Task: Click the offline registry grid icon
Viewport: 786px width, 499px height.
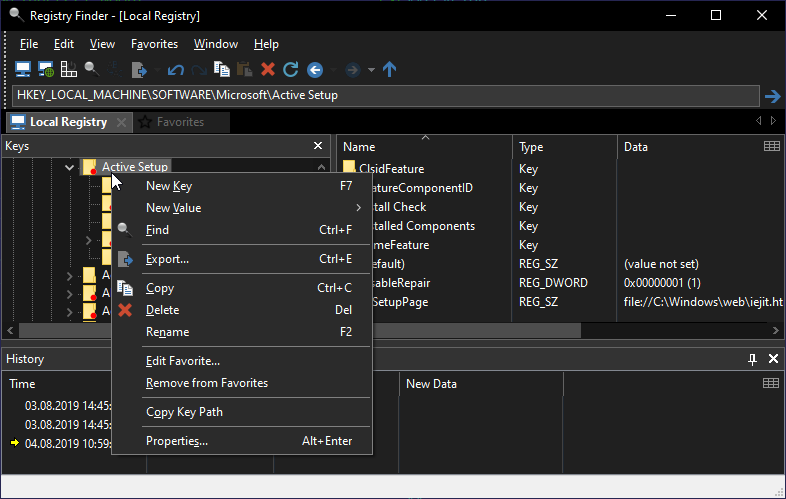Action: click(x=69, y=69)
